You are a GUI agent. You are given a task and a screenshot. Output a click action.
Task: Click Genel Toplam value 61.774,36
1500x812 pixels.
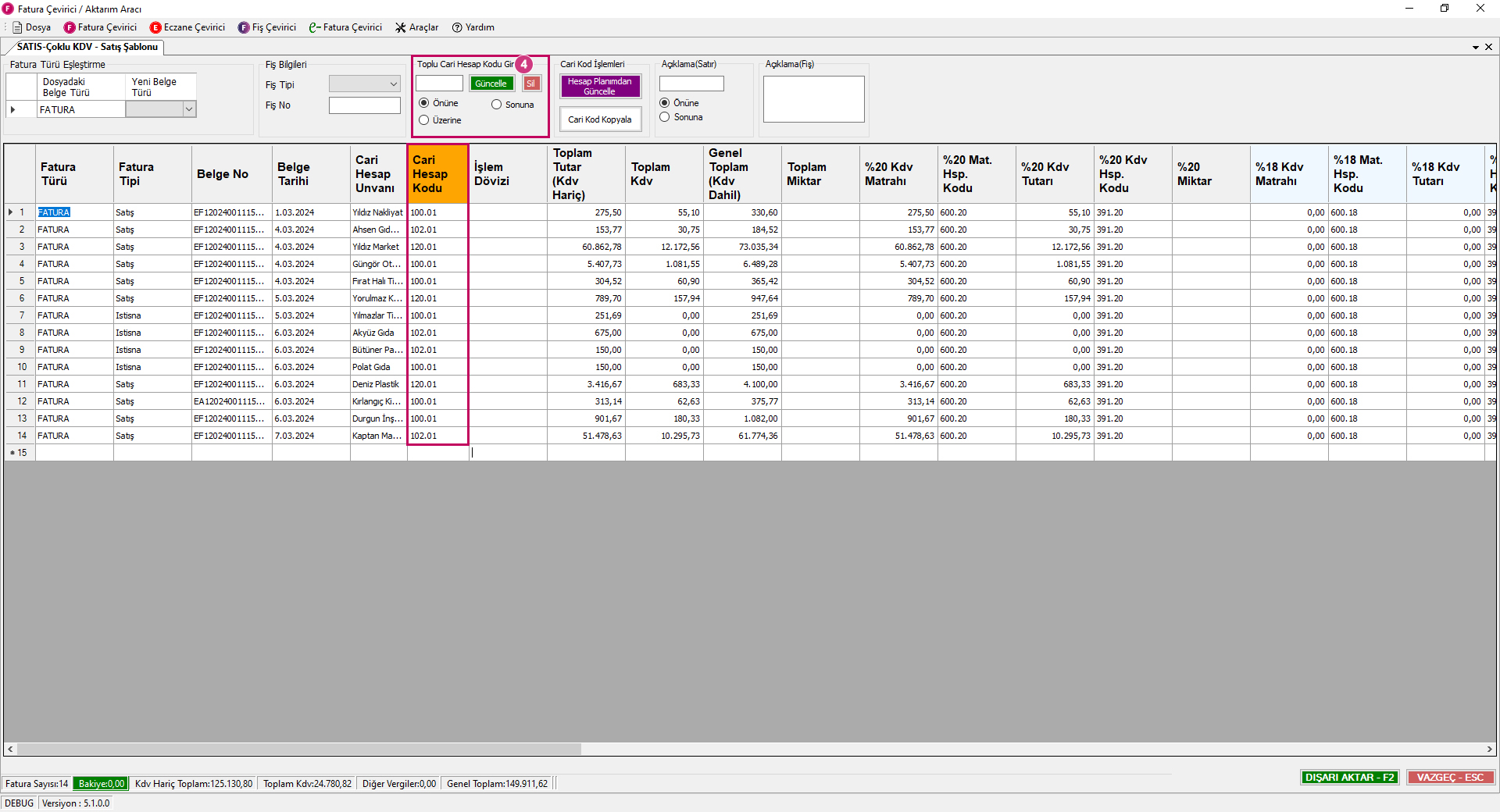click(742, 436)
